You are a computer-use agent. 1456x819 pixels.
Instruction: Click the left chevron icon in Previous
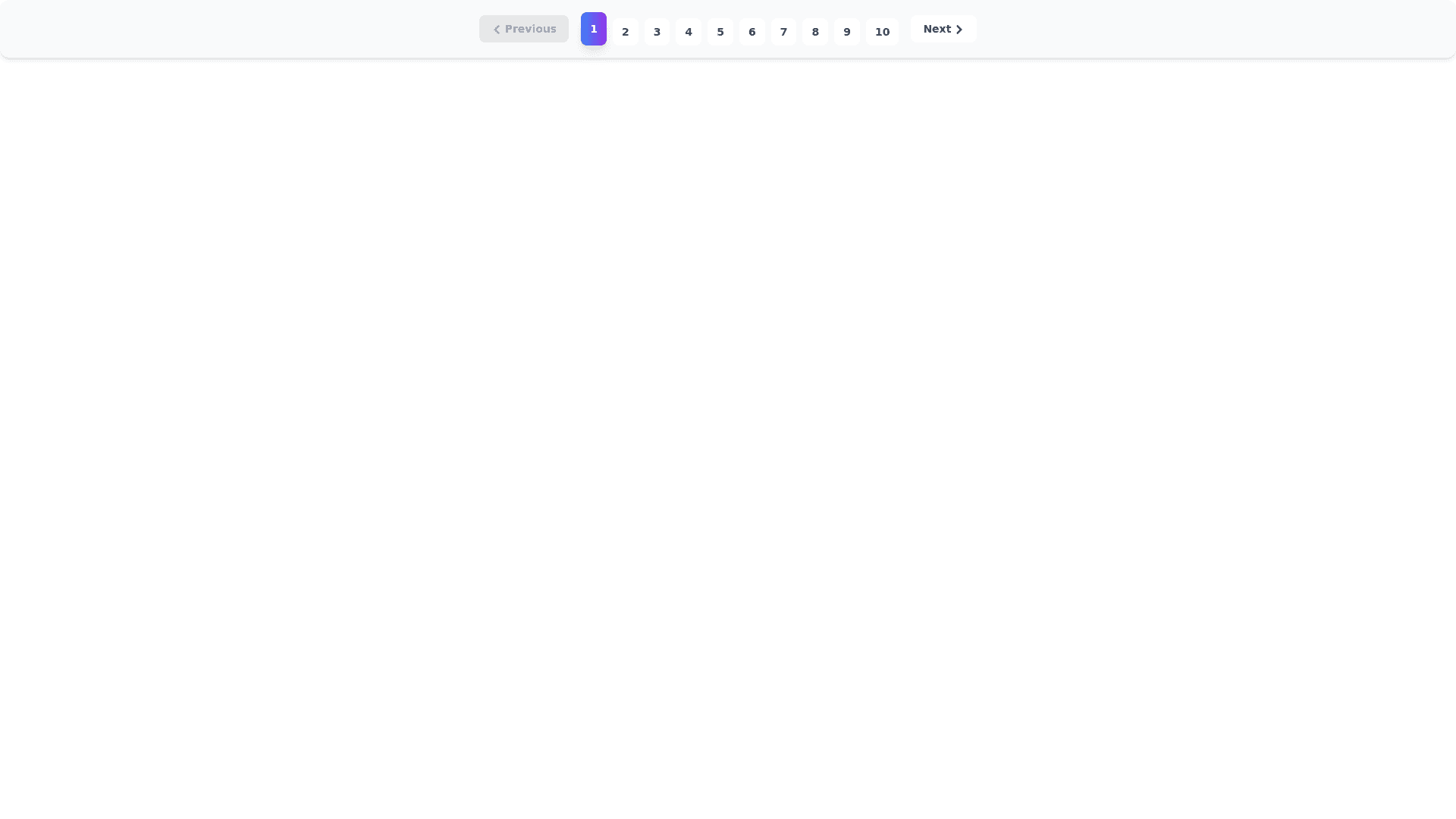[x=497, y=30]
